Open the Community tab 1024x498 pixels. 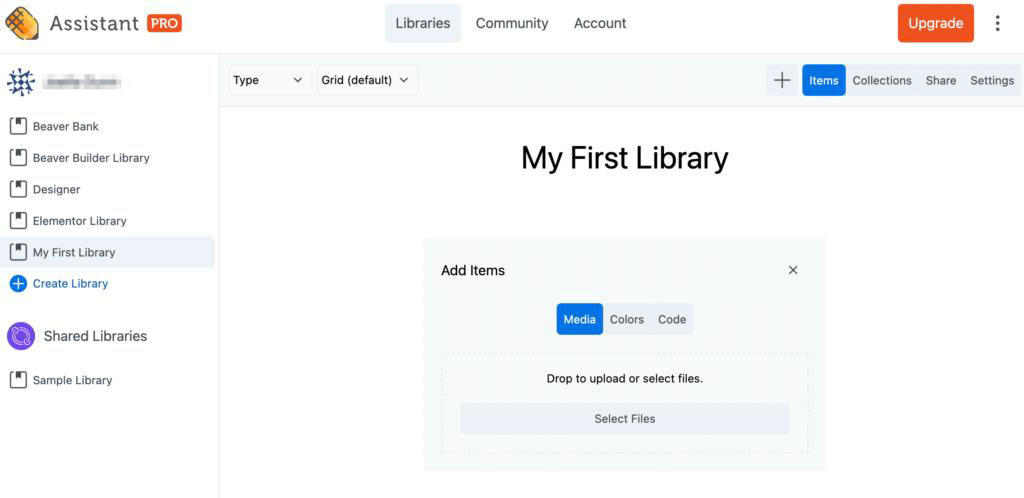(512, 23)
